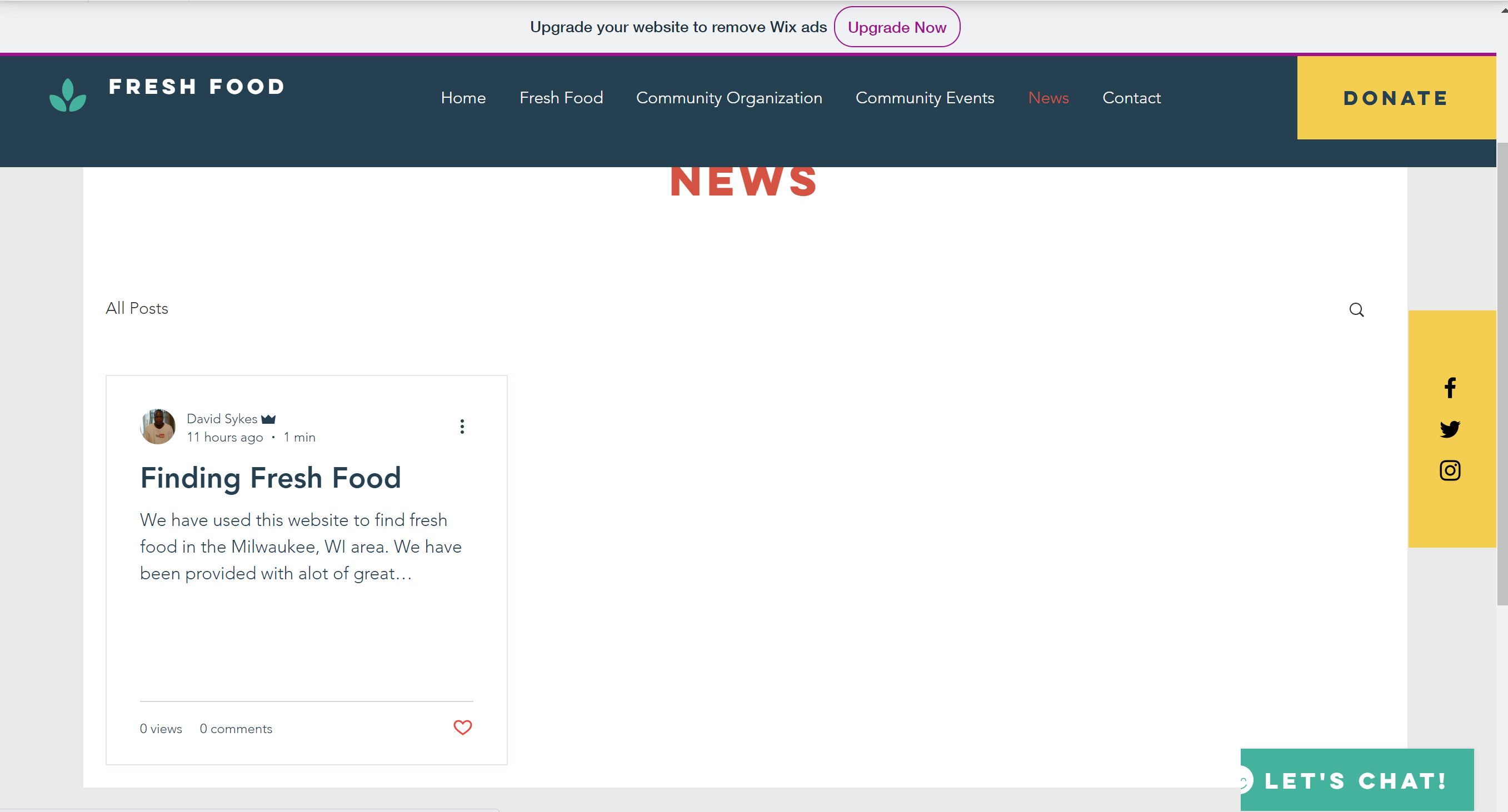
Task: Open the Finding Fresh Food post title
Action: pos(271,478)
